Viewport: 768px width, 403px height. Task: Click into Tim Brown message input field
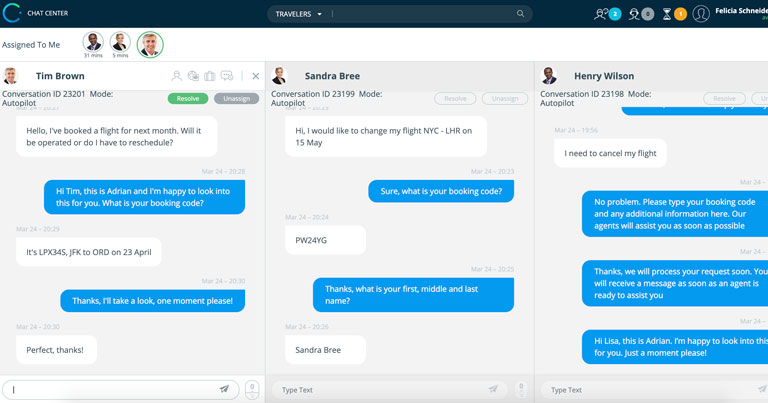pos(120,390)
